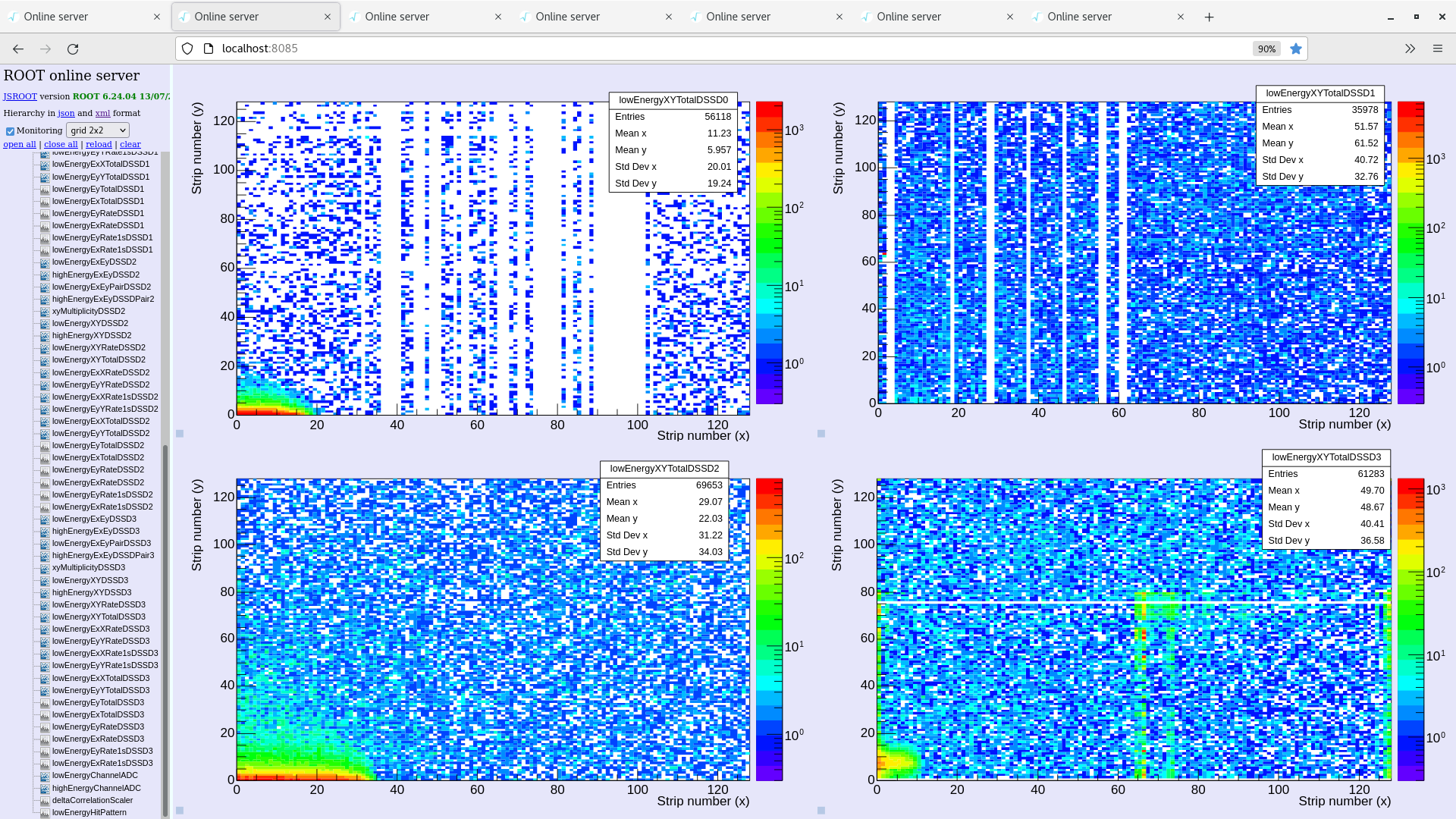The height and width of the screenshot is (819, 1456).
Task: Select lowEnergyExTotalDSSD2 in the tree
Action: [98, 457]
